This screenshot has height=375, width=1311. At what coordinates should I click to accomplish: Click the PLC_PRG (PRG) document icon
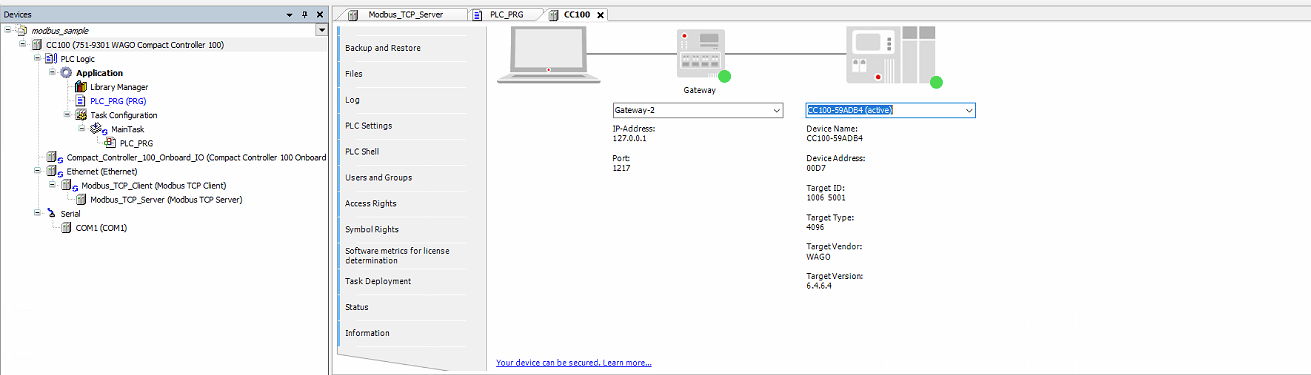(81, 101)
